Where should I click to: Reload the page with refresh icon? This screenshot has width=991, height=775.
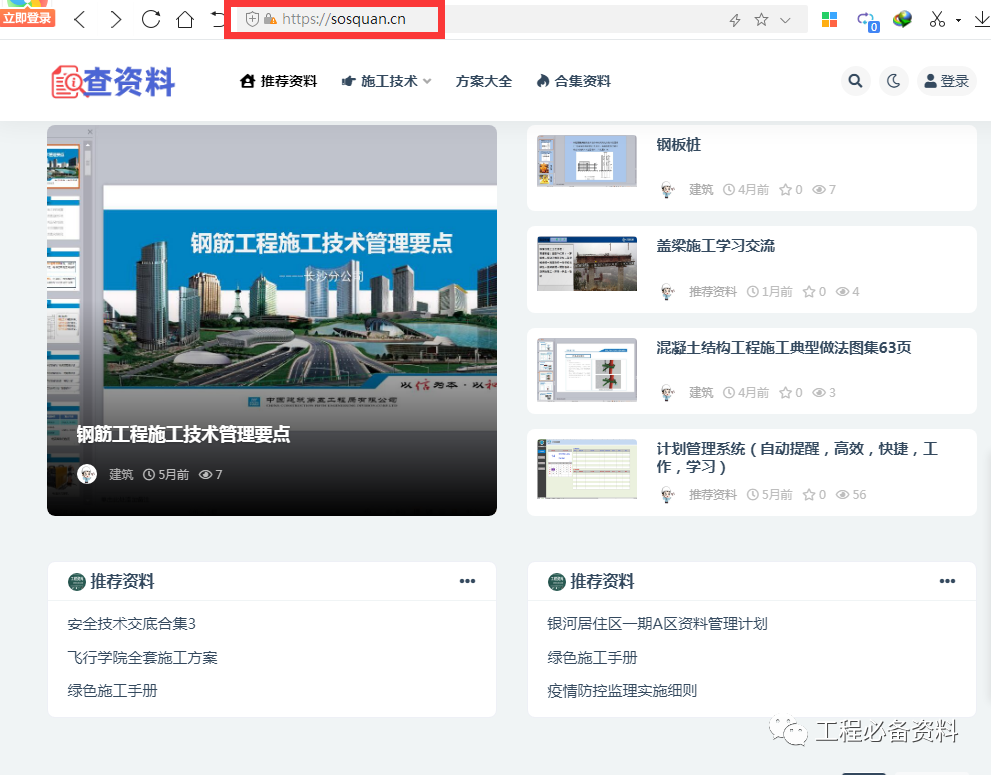pyautogui.click(x=151, y=19)
